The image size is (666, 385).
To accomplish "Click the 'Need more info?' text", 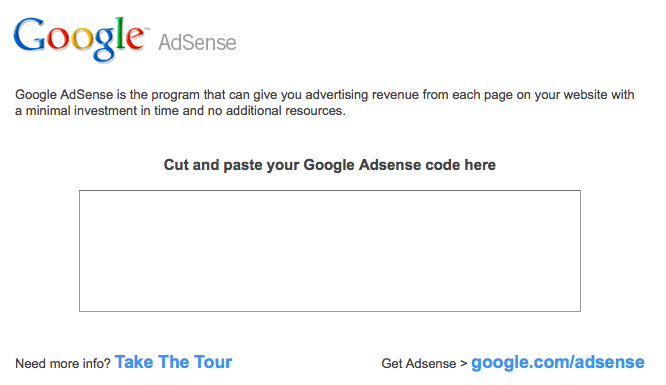I will 63,364.
